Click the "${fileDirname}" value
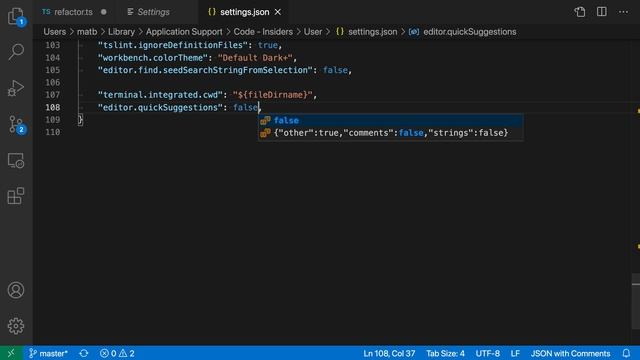Viewport: 640px width, 360px height. click(x=272, y=95)
